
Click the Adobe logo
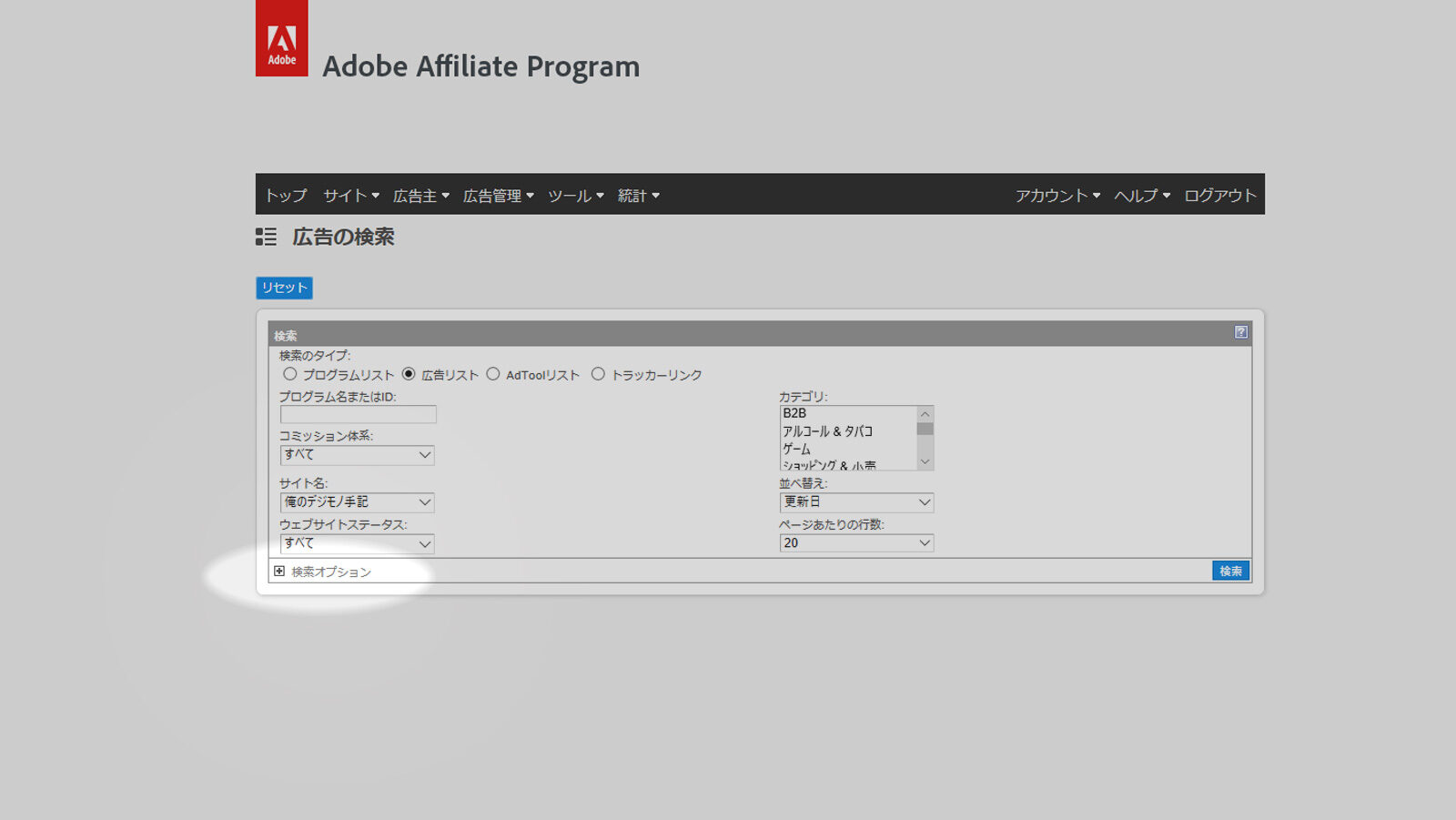click(x=281, y=38)
